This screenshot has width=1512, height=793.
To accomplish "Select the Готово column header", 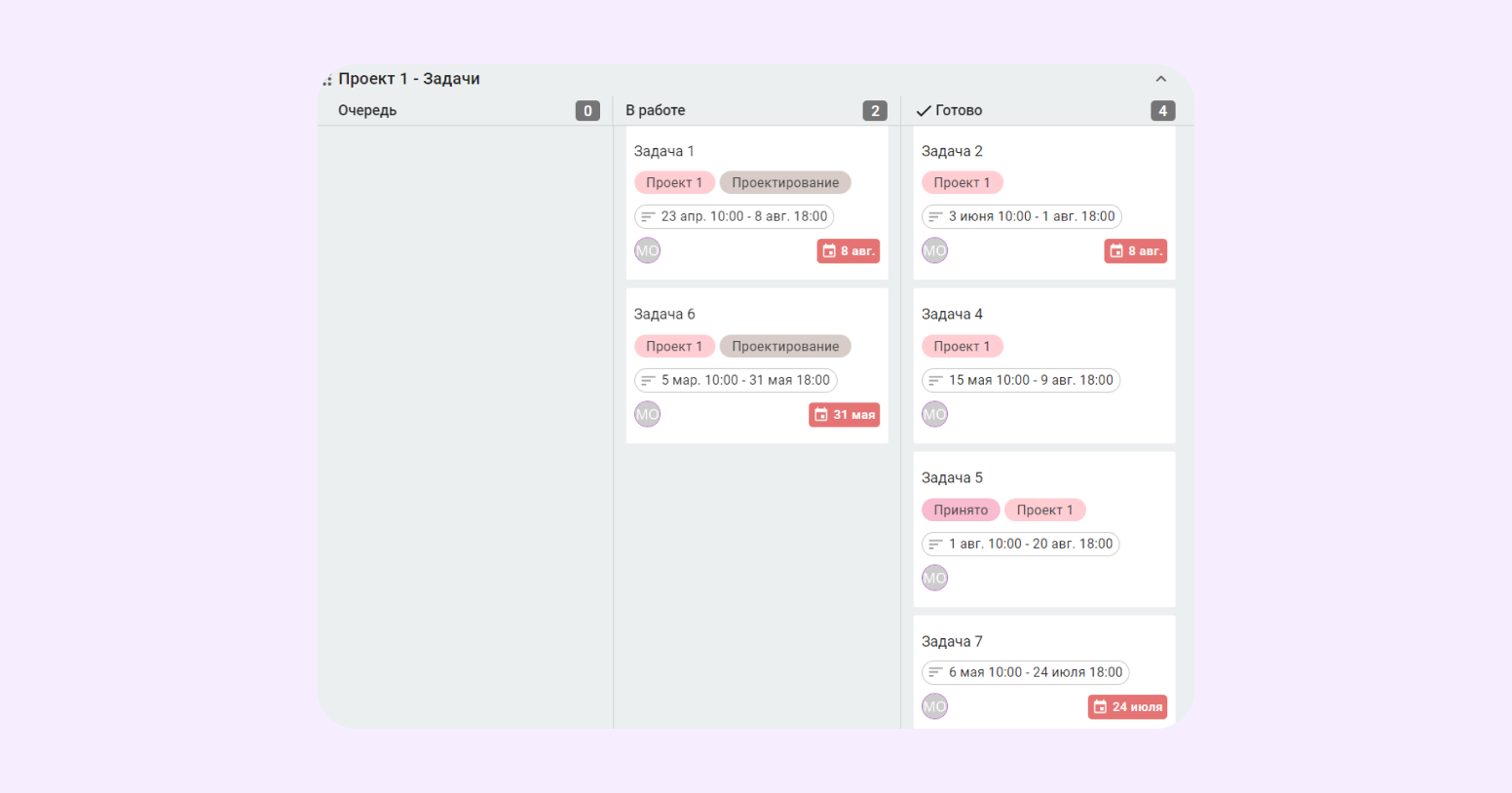I will click(x=959, y=110).
